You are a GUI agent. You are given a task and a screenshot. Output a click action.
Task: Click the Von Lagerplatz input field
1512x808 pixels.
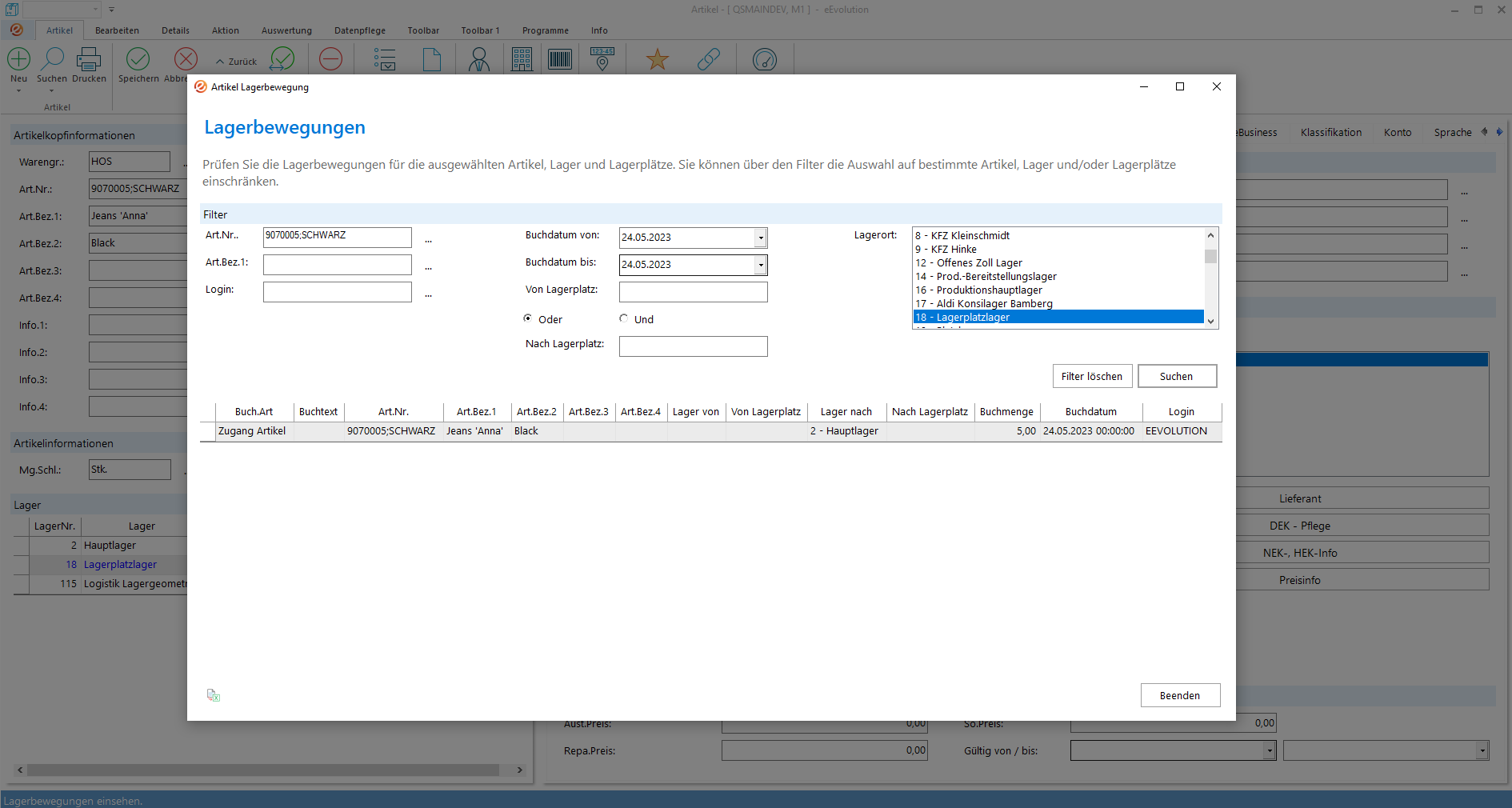tap(693, 292)
